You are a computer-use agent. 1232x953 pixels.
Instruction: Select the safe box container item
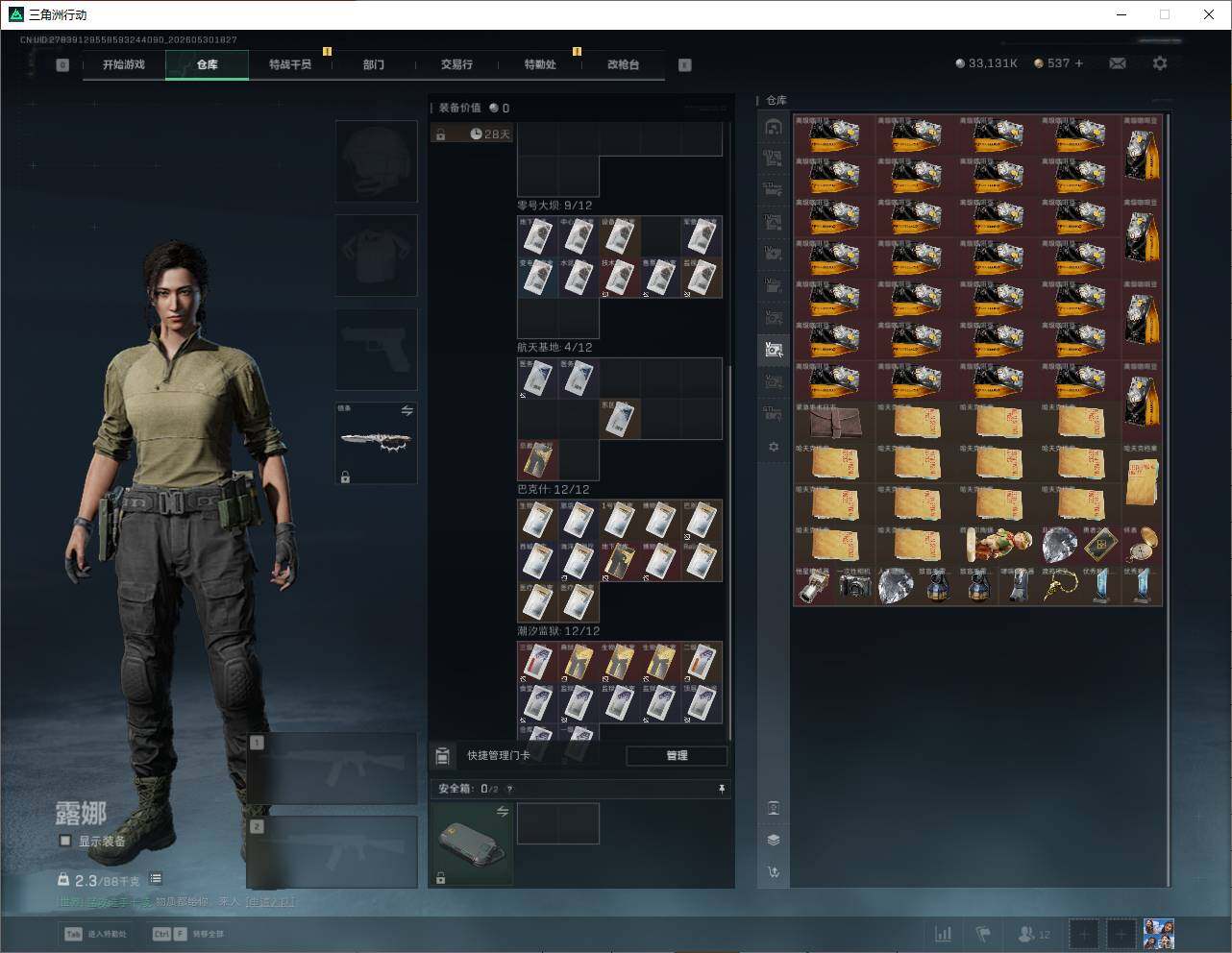[x=471, y=844]
